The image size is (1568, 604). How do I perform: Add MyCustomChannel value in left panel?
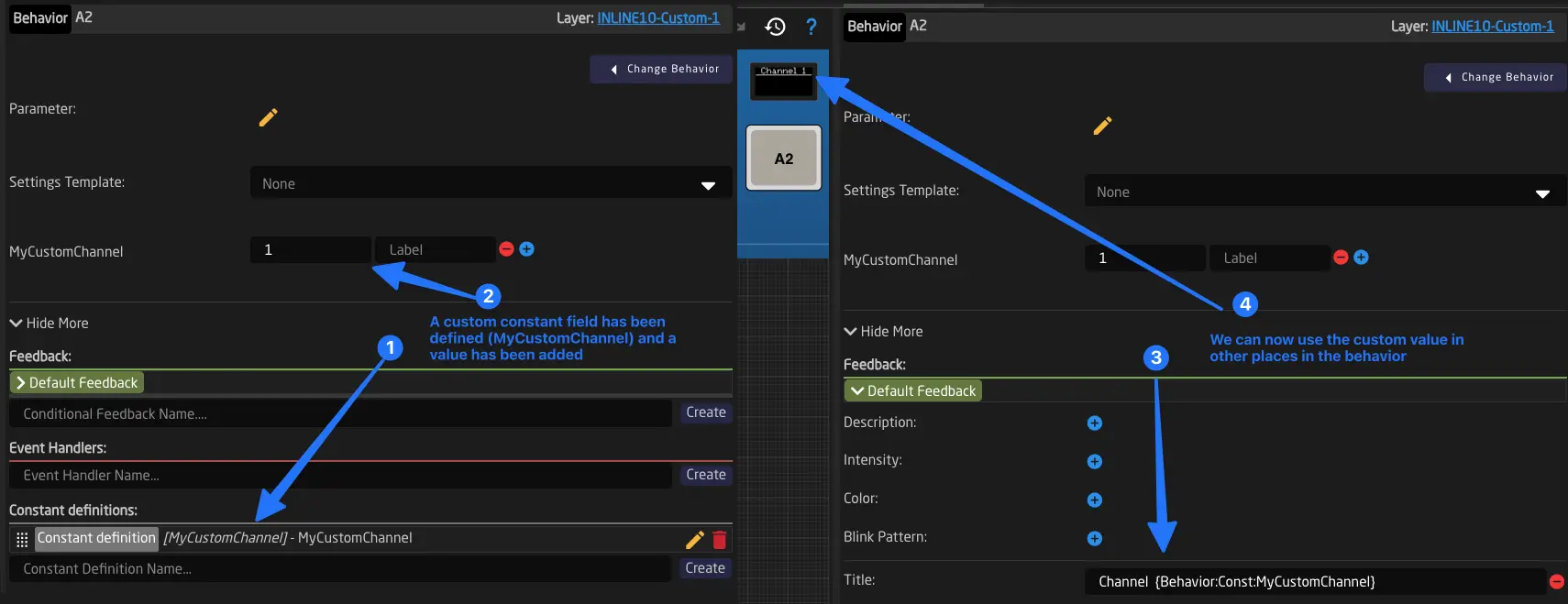[x=526, y=248]
